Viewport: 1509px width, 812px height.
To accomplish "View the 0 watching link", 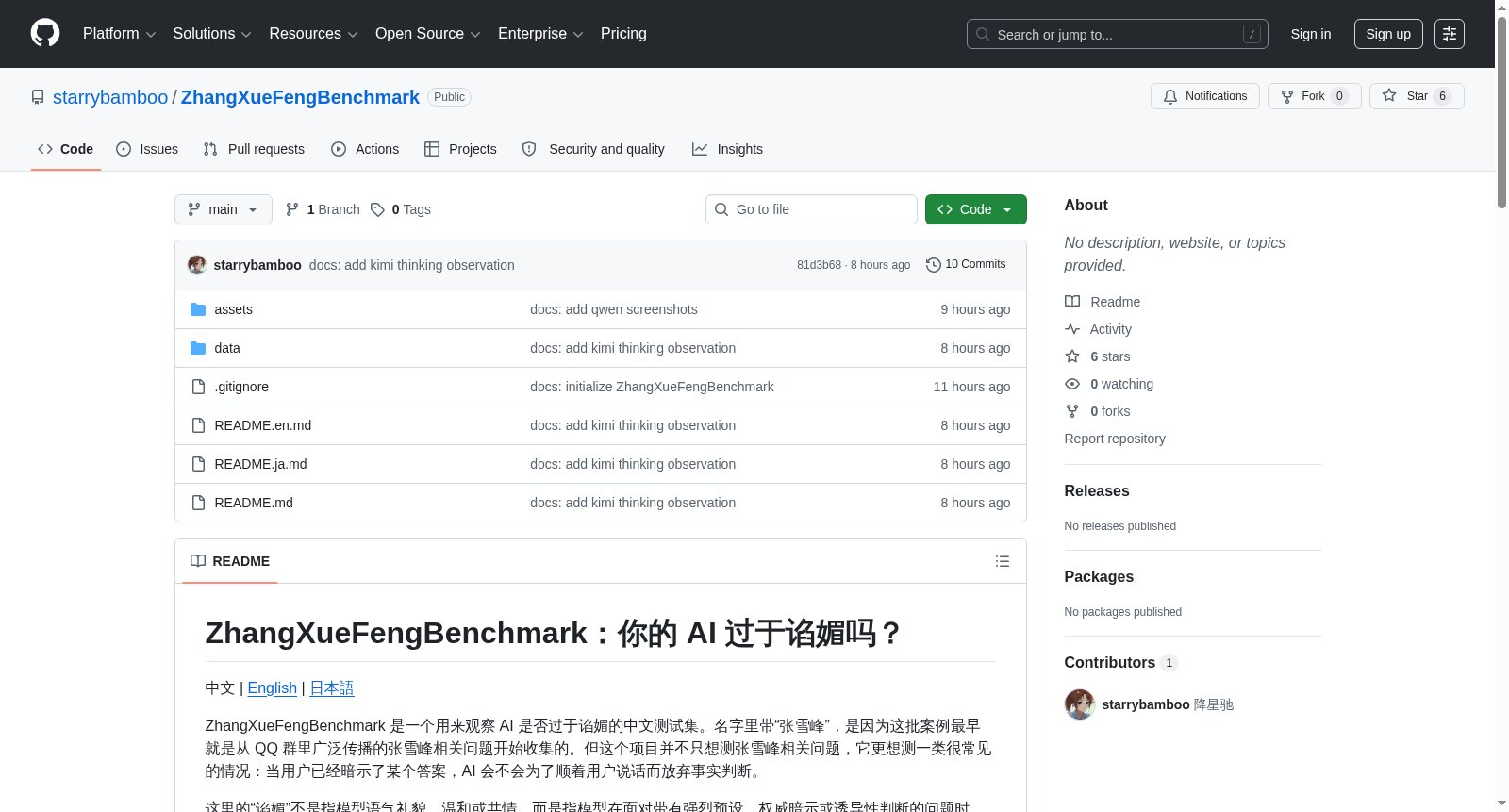I will click(1109, 384).
